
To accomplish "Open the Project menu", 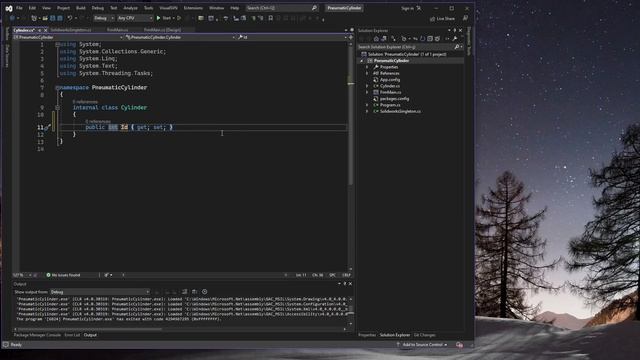I will click(x=63, y=8).
